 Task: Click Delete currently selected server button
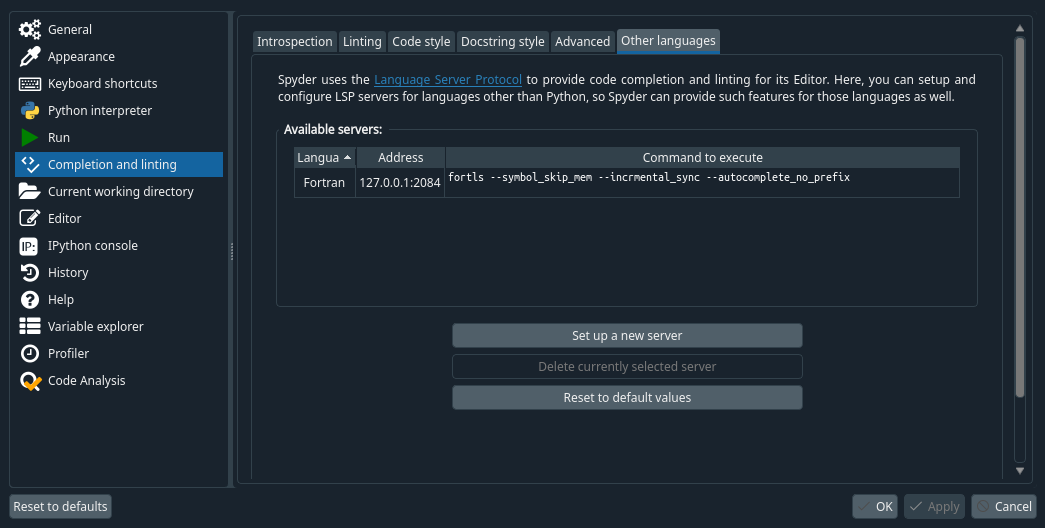tap(627, 367)
